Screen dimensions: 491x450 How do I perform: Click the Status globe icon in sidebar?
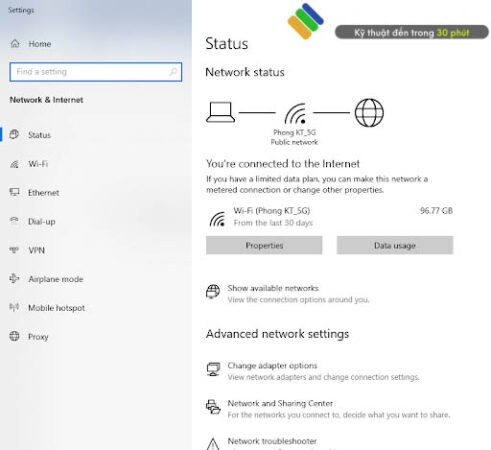click(x=14, y=134)
